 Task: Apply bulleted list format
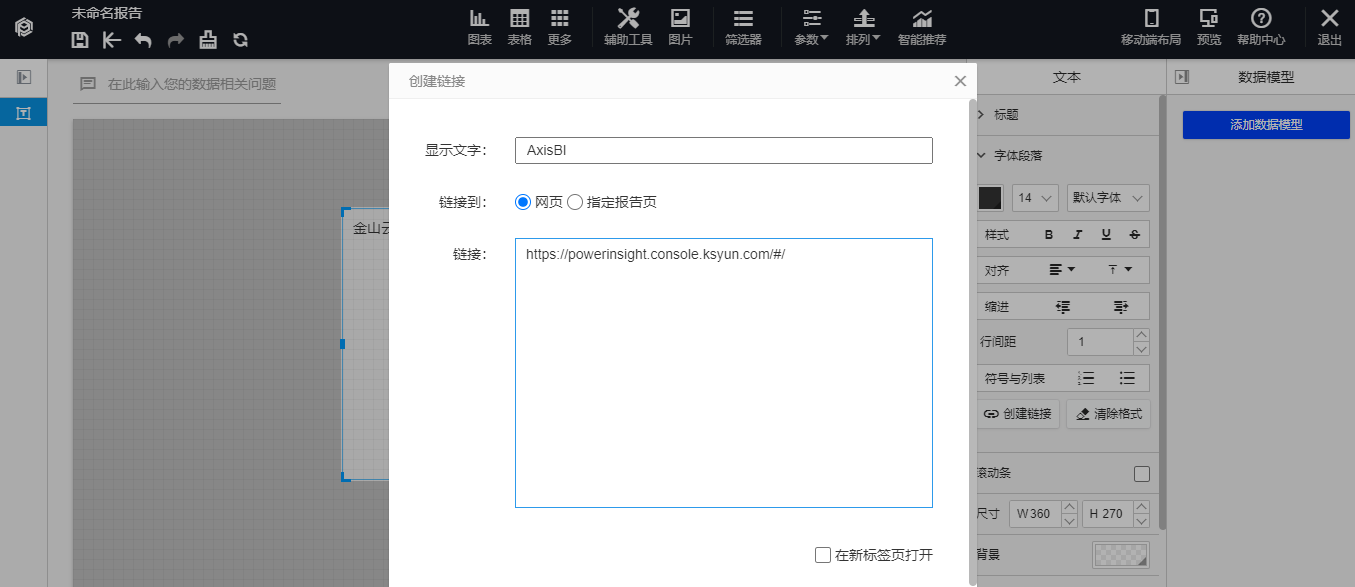pyautogui.click(x=1127, y=378)
